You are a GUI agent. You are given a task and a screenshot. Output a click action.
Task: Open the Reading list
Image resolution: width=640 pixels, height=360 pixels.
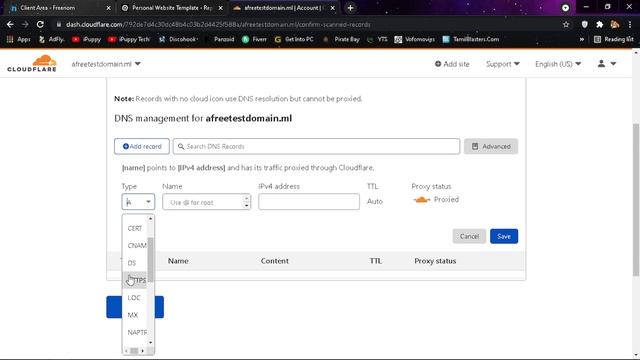614,39
